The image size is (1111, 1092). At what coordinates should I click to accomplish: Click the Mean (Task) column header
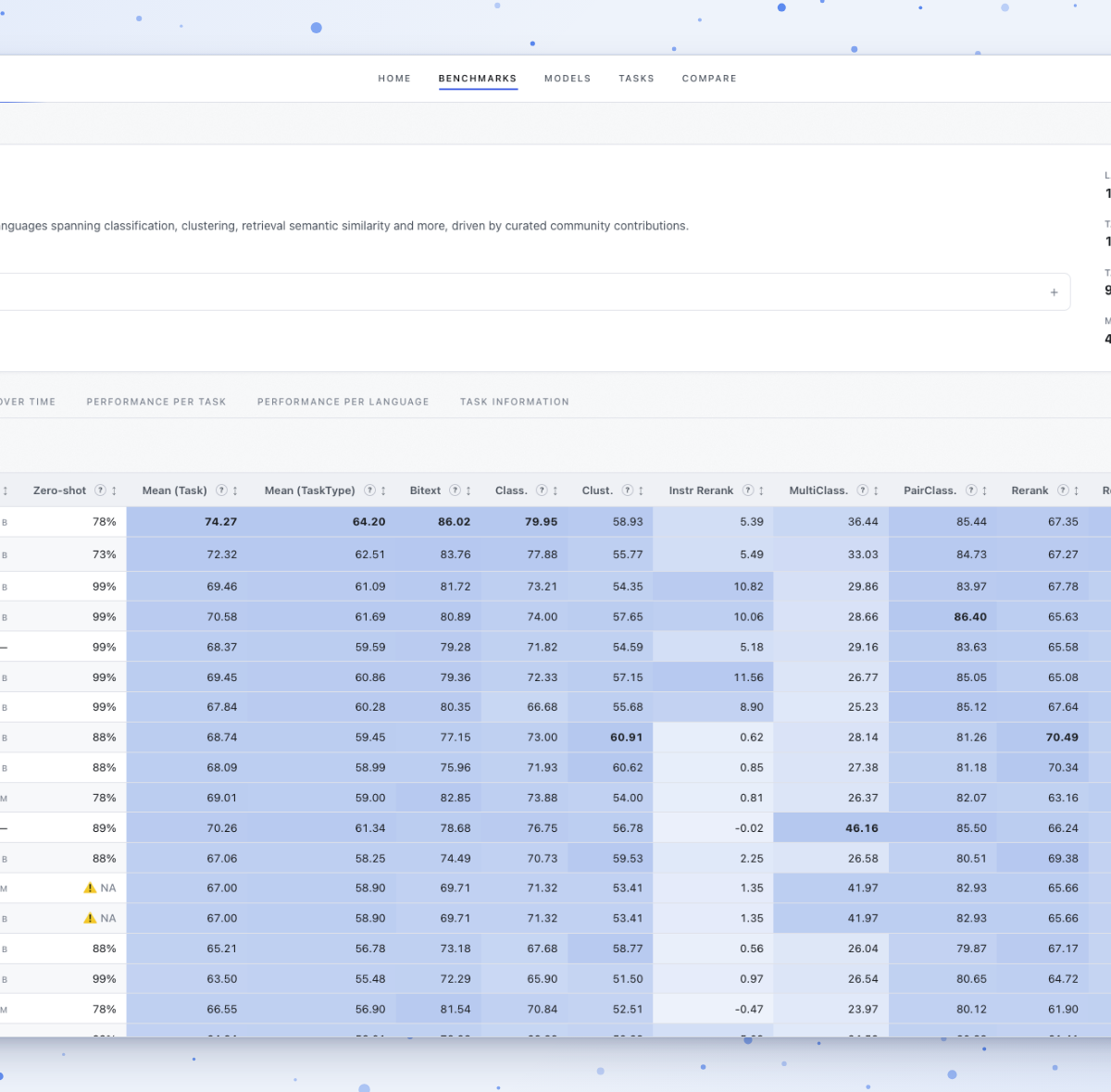click(x=175, y=490)
